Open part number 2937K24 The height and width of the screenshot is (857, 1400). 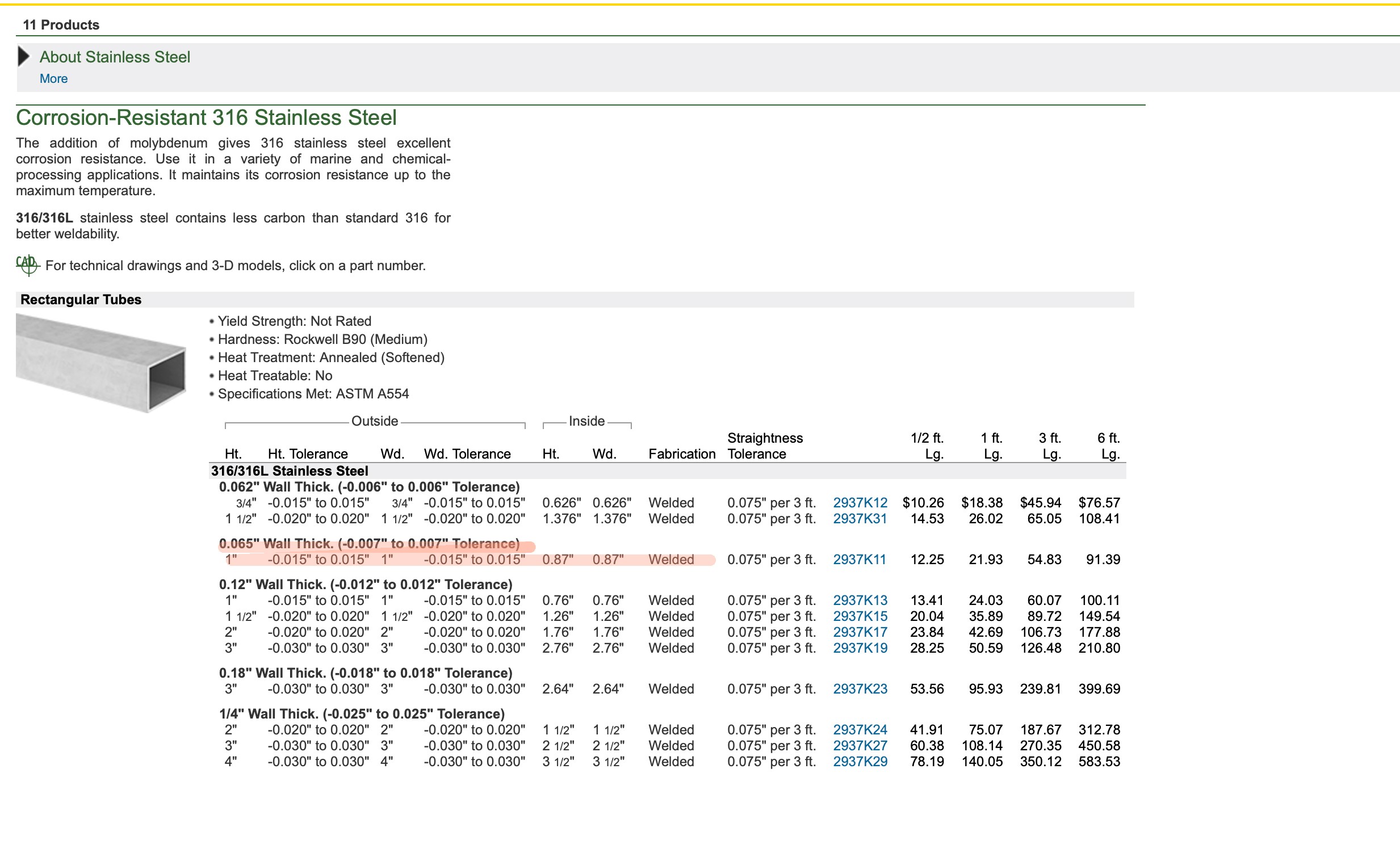point(860,730)
